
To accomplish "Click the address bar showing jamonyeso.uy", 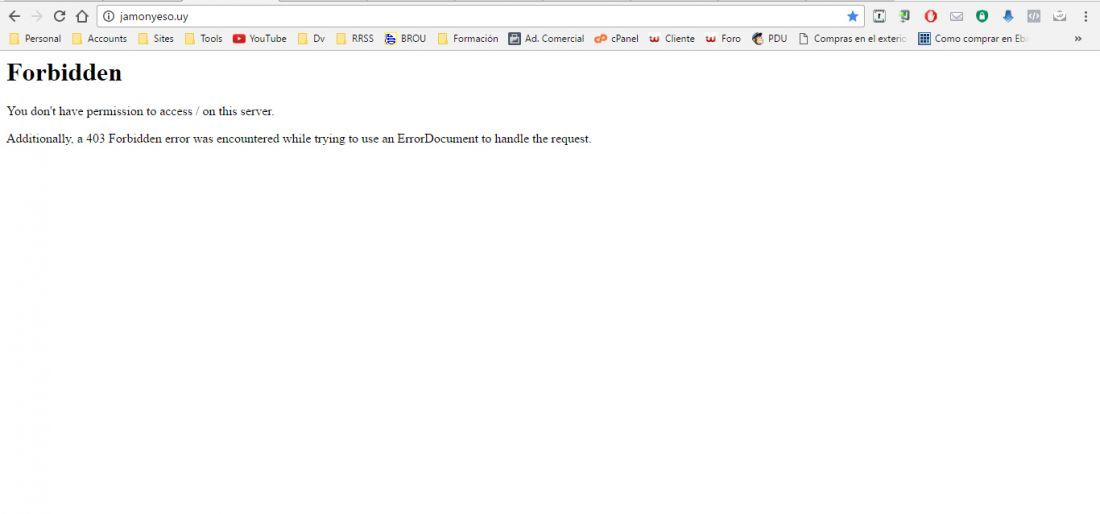I will click(x=480, y=16).
